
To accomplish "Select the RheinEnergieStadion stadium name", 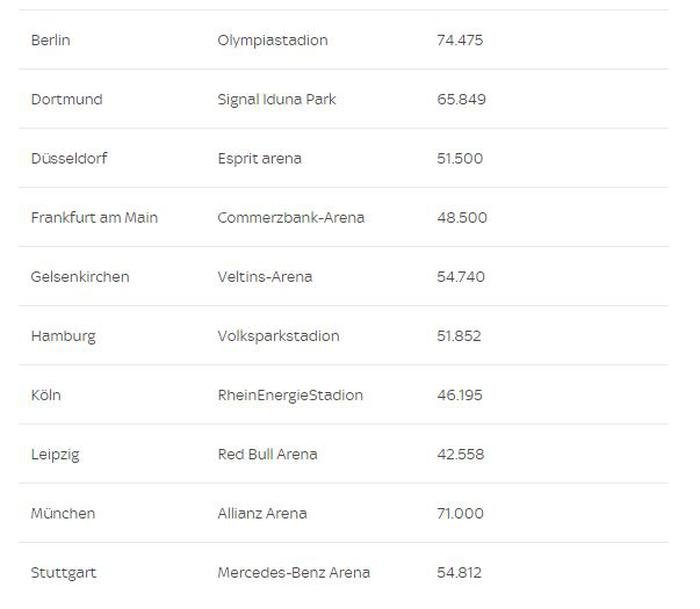I will tap(290, 394).
